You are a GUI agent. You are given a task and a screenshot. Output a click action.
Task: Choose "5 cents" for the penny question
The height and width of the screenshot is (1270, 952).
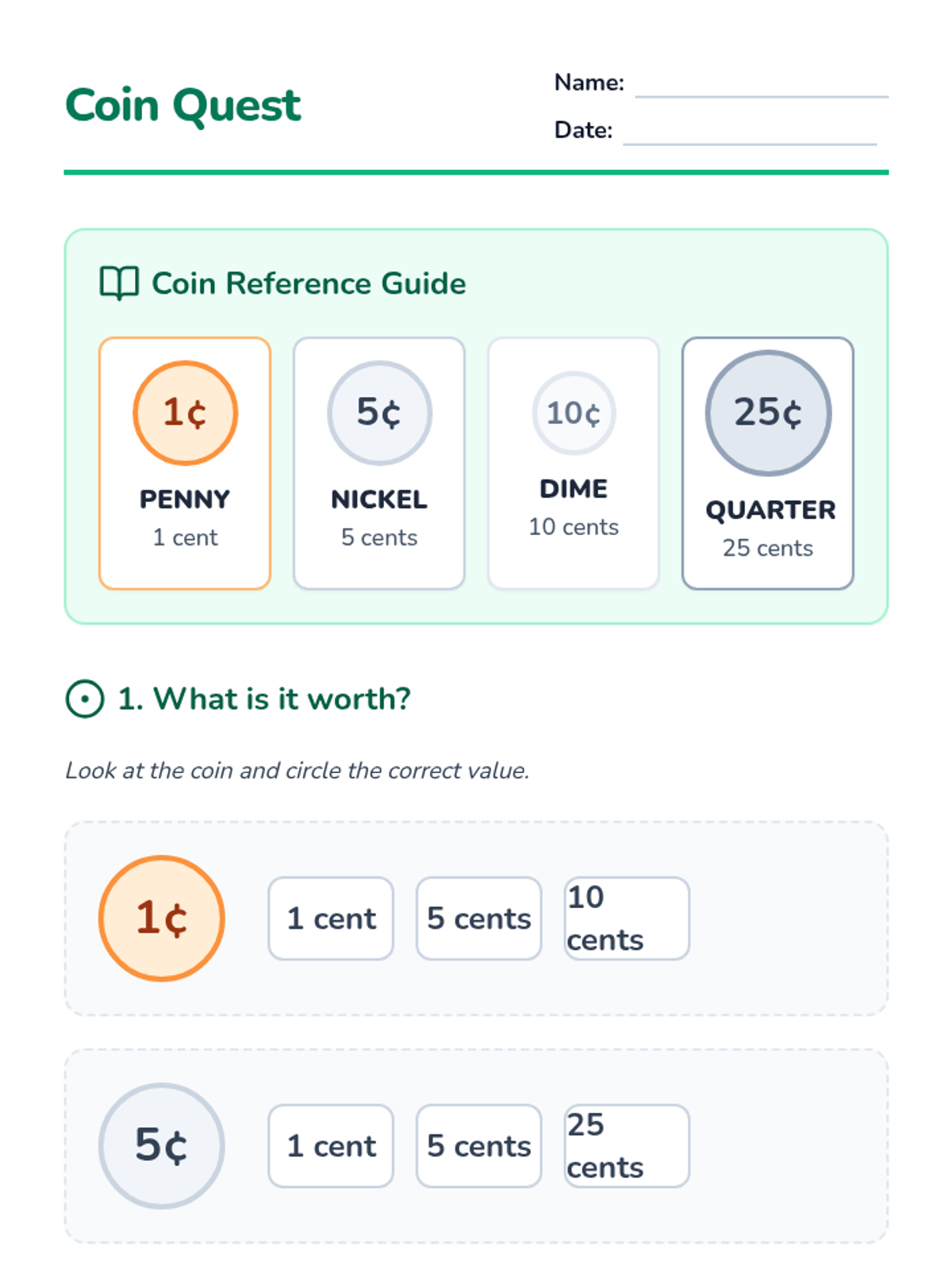[478, 918]
